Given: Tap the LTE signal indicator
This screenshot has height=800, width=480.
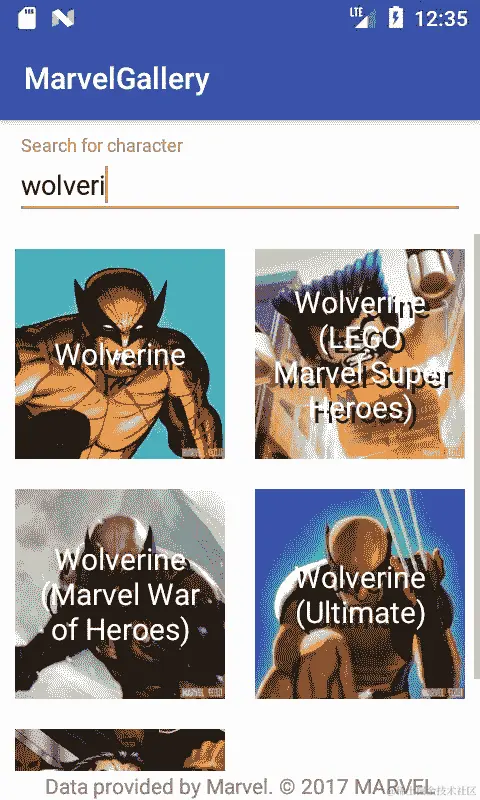Looking at the screenshot, I should click(363, 17).
